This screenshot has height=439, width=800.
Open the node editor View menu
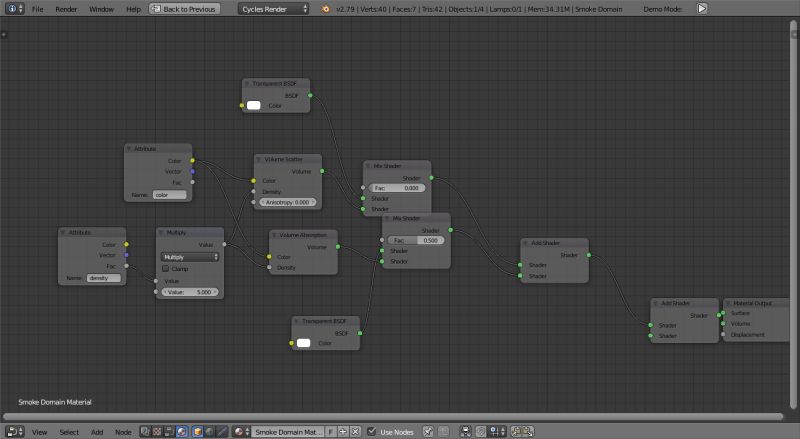pos(39,432)
